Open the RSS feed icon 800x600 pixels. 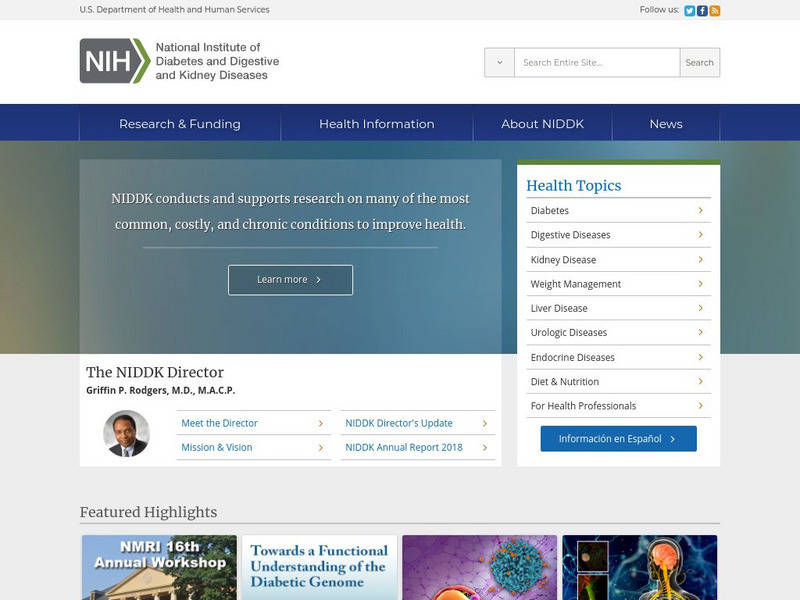pos(715,10)
